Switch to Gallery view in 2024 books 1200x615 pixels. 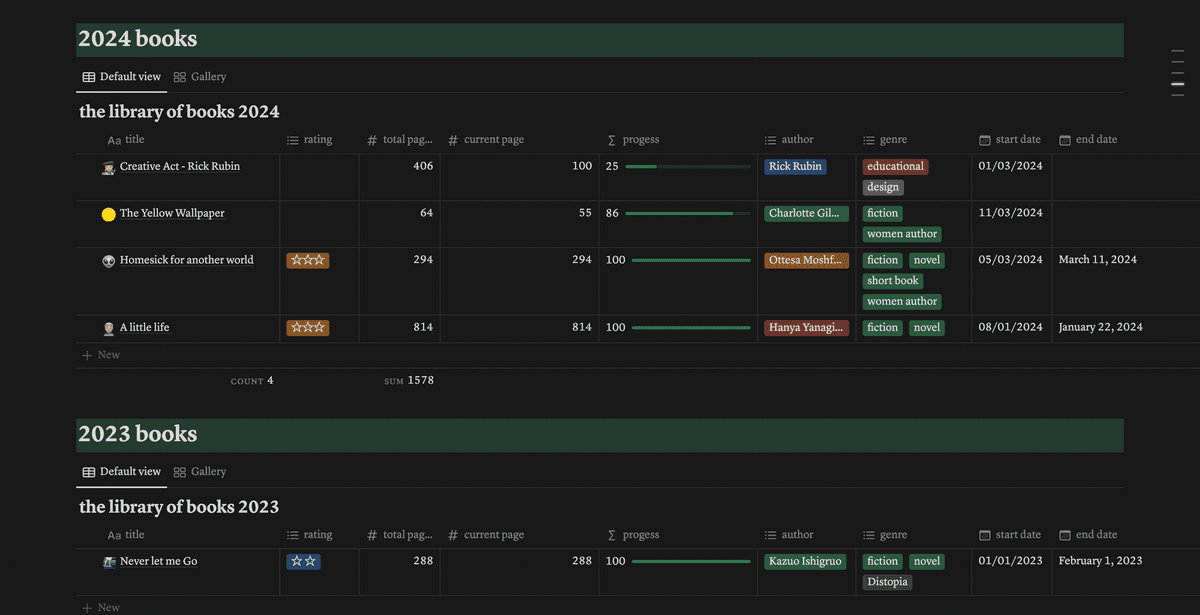pyautogui.click(x=200, y=77)
